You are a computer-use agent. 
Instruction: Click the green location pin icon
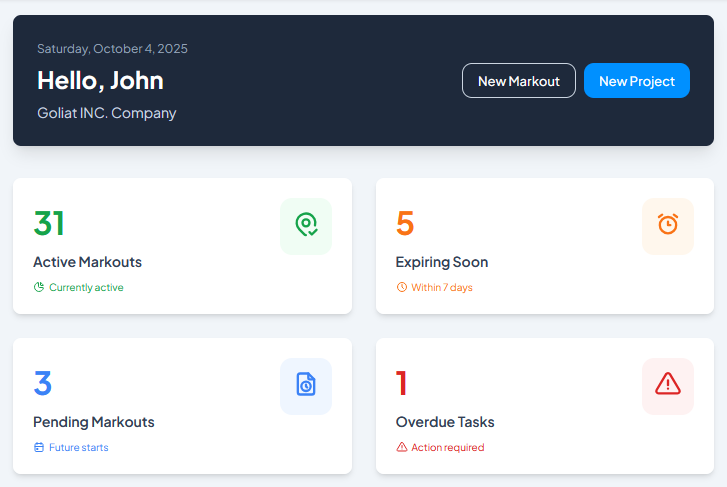306,225
